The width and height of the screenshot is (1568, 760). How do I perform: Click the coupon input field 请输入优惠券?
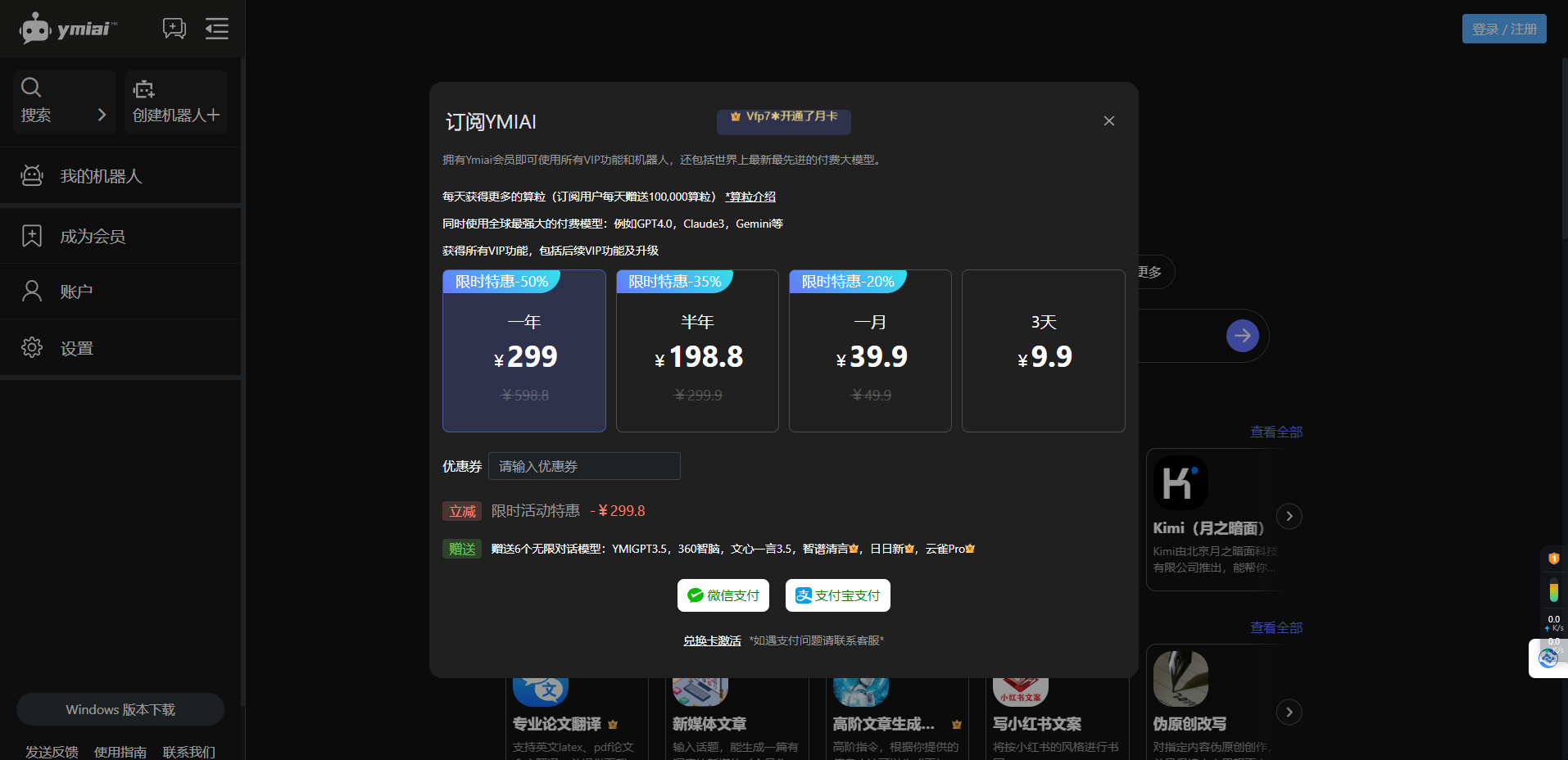583,465
